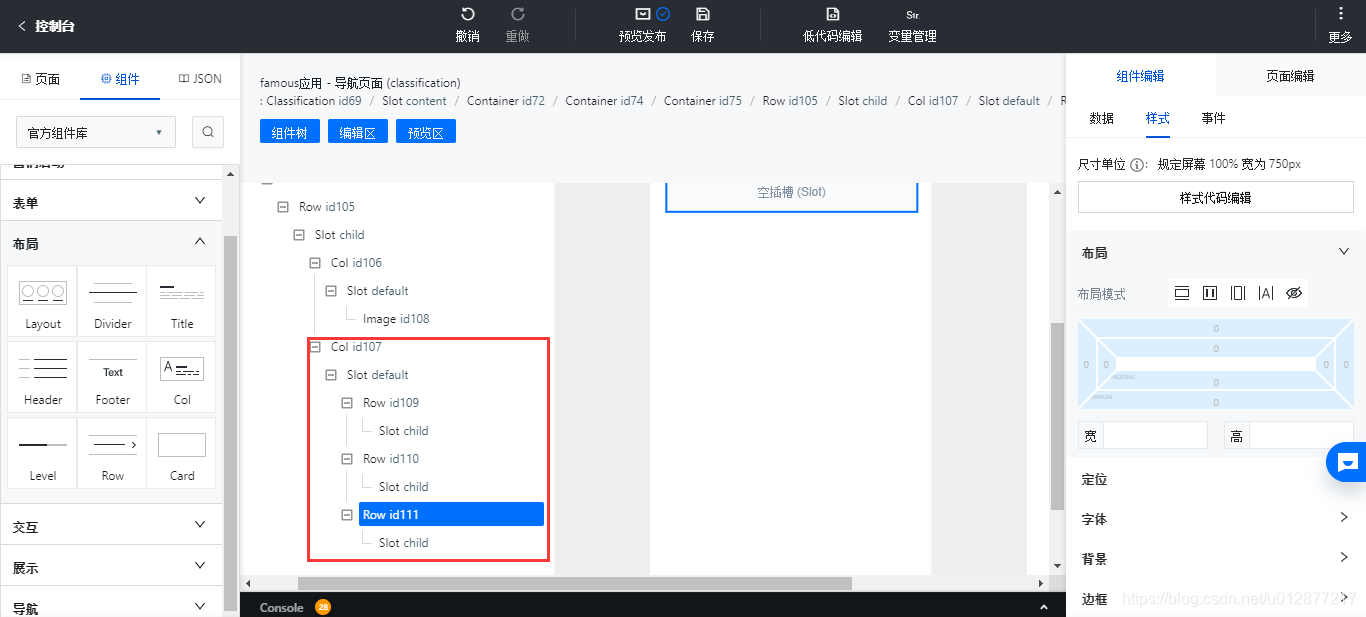Click the component library search icon
Viewport: 1366px width, 617px height.
(x=208, y=132)
